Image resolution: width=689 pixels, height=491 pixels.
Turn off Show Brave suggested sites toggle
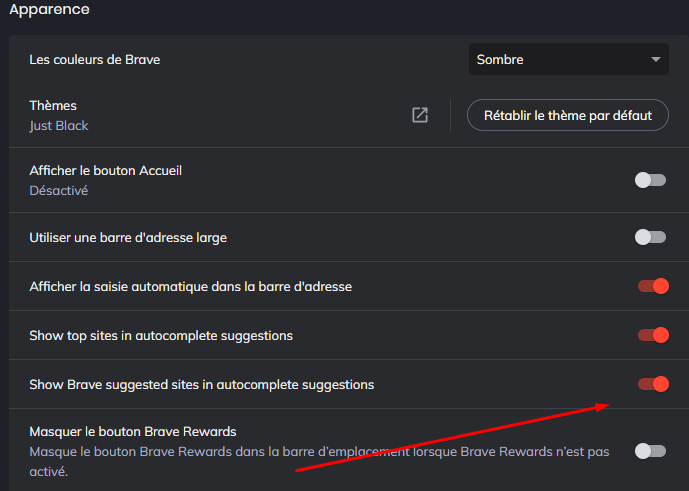click(653, 384)
